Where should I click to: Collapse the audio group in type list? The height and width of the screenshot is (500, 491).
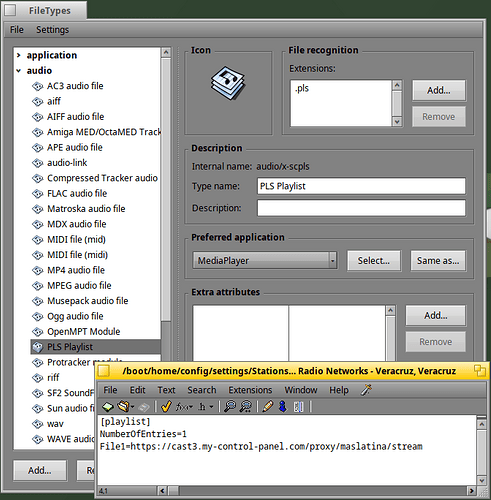pos(19,71)
